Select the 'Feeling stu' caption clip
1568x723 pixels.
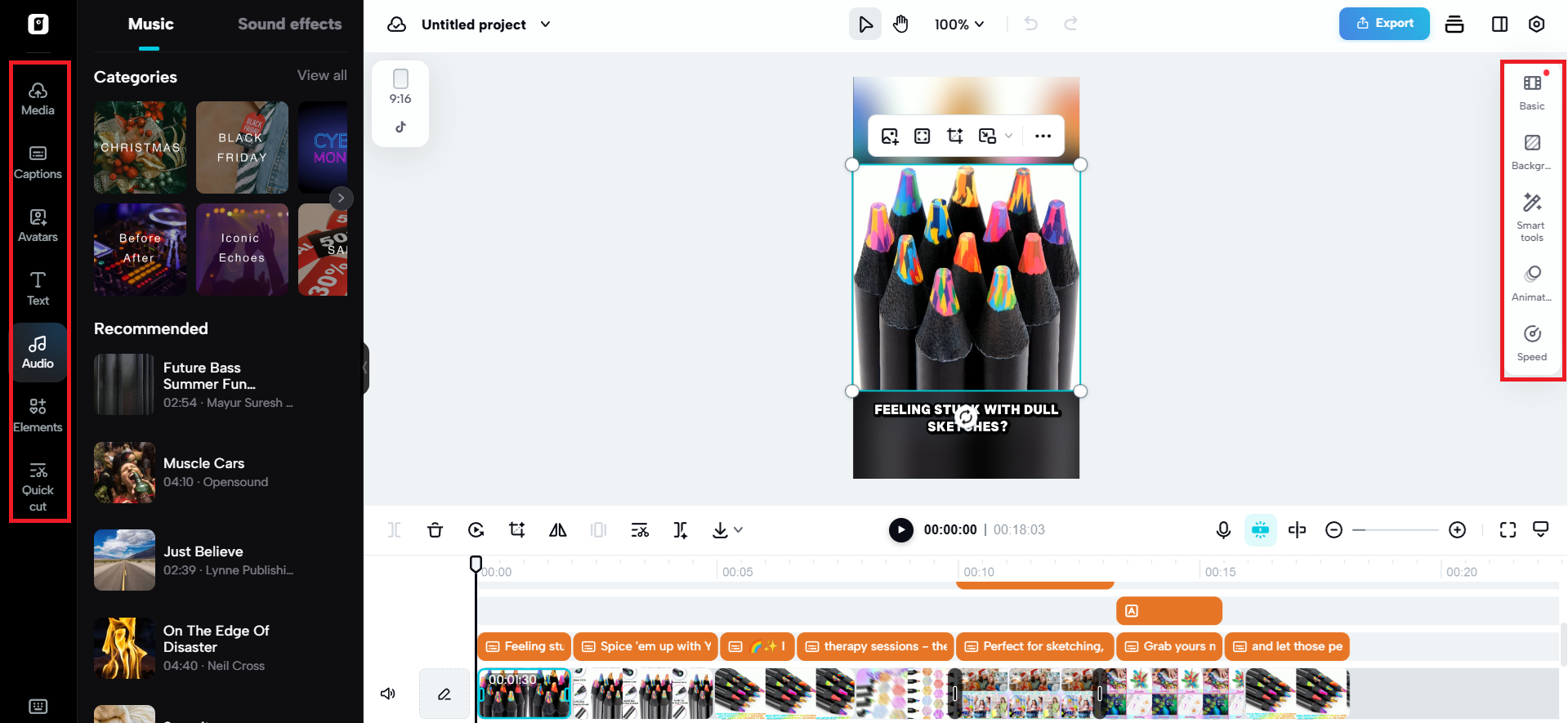(x=524, y=646)
